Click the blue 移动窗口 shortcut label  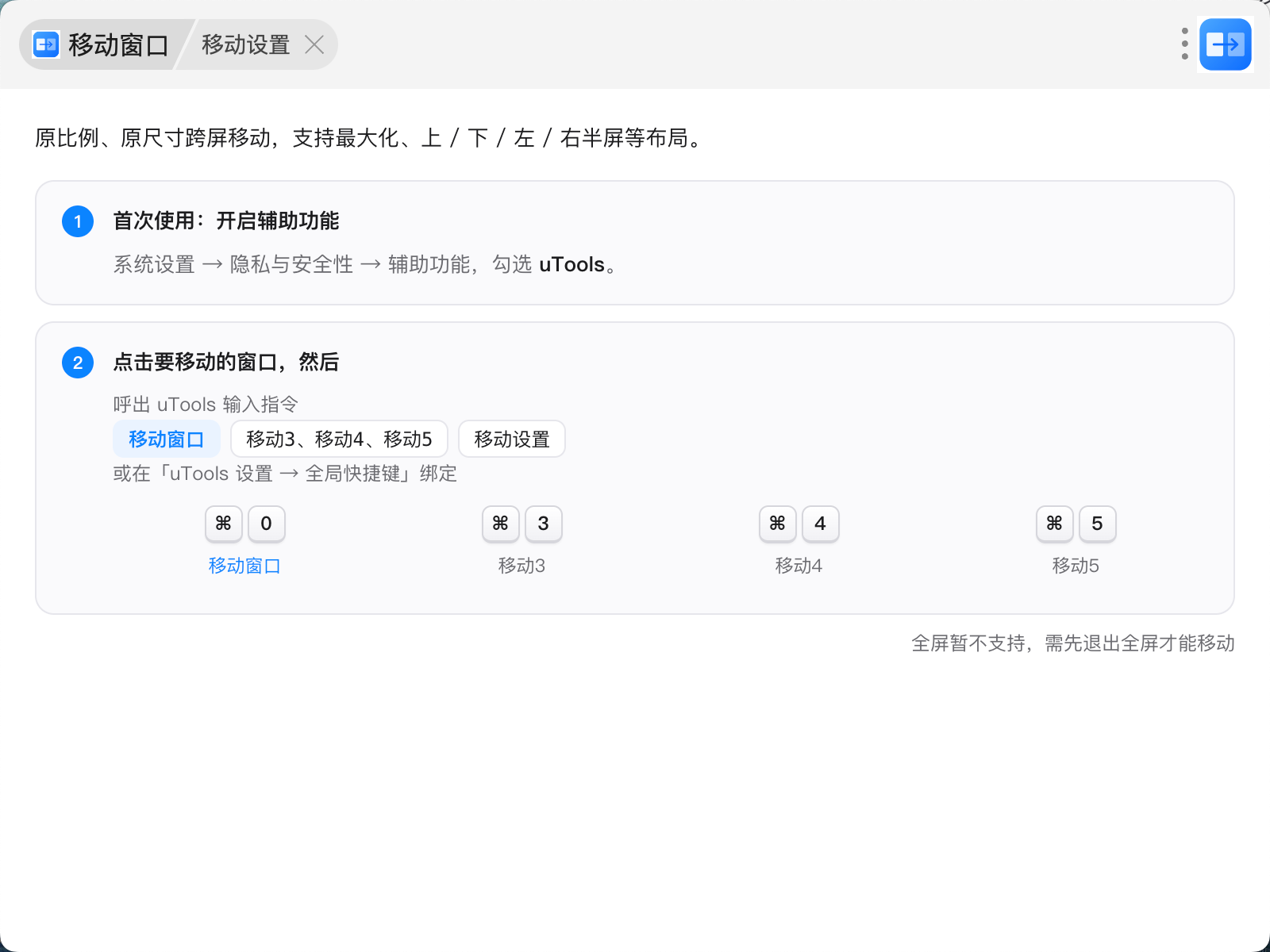(x=244, y=566)
